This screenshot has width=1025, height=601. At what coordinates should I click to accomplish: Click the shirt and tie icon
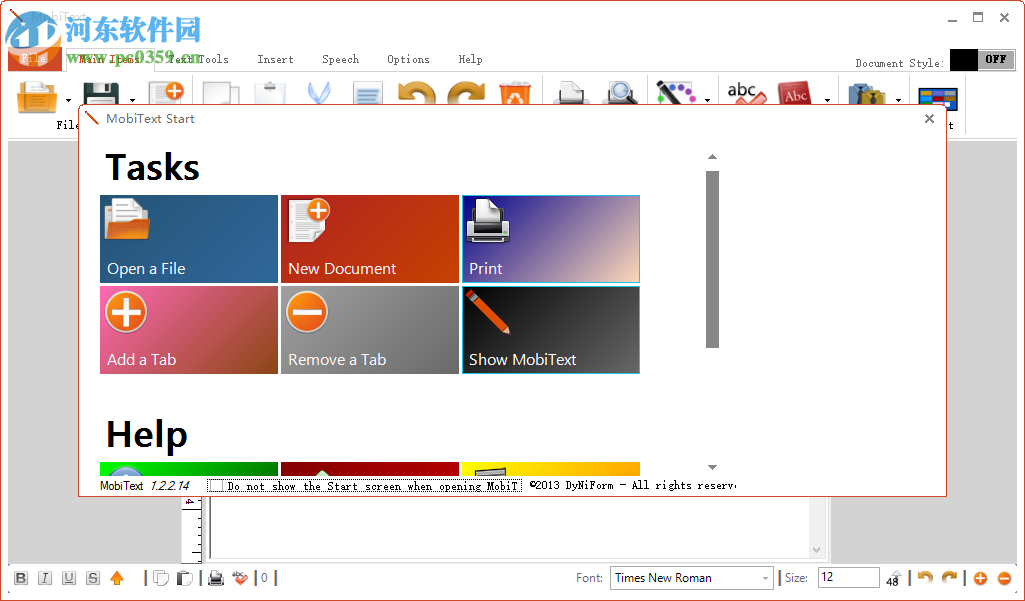click(x=866, y=94)
